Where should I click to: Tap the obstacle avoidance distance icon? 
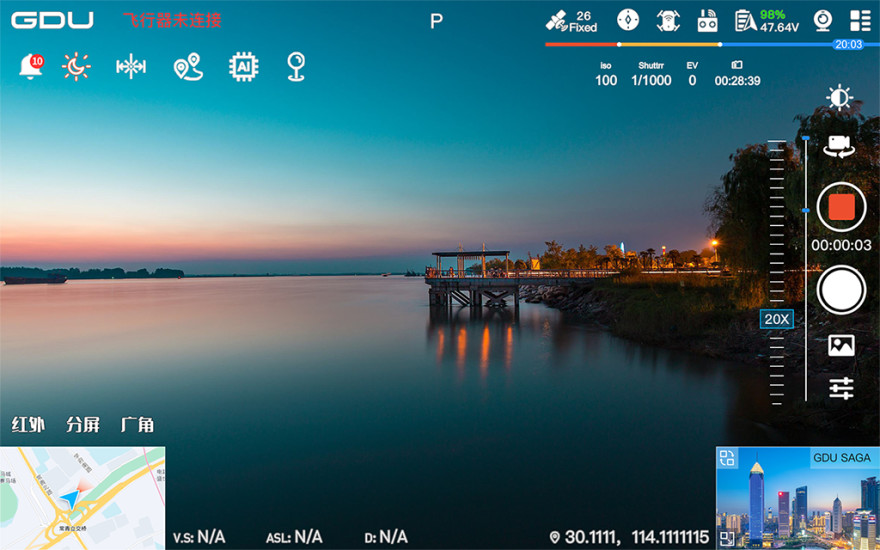click(x=131, y=67)
